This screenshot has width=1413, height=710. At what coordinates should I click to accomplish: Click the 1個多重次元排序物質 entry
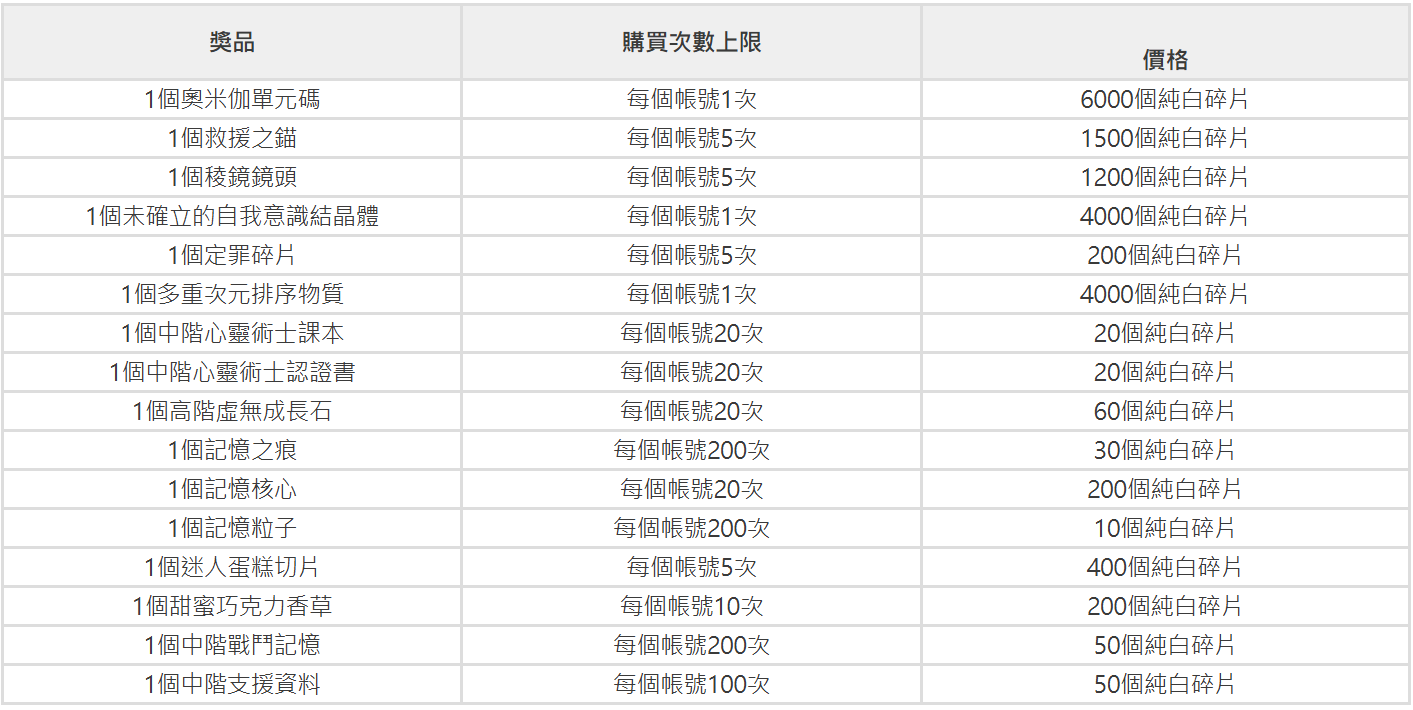(x=232, y=294)
